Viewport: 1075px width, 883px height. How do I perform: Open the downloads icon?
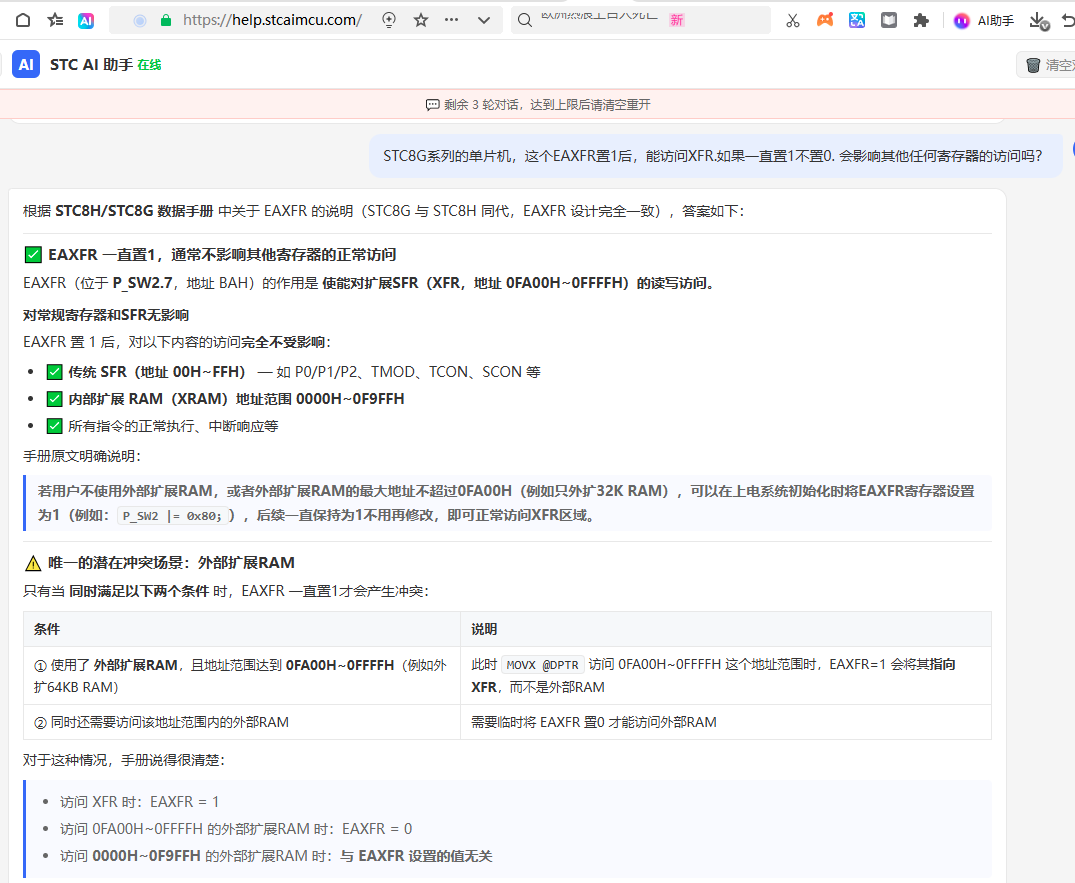pyautogui.click(x=1039, y=21)
